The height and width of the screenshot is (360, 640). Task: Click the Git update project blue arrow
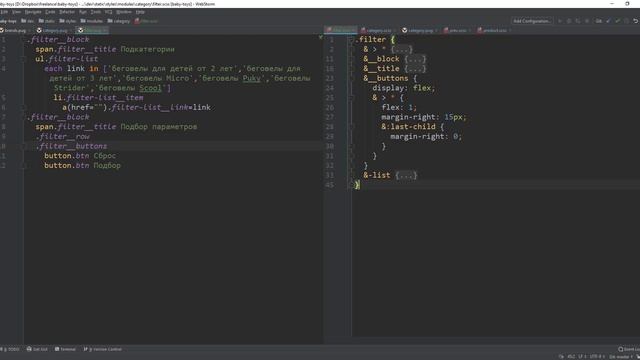point(609,21)
